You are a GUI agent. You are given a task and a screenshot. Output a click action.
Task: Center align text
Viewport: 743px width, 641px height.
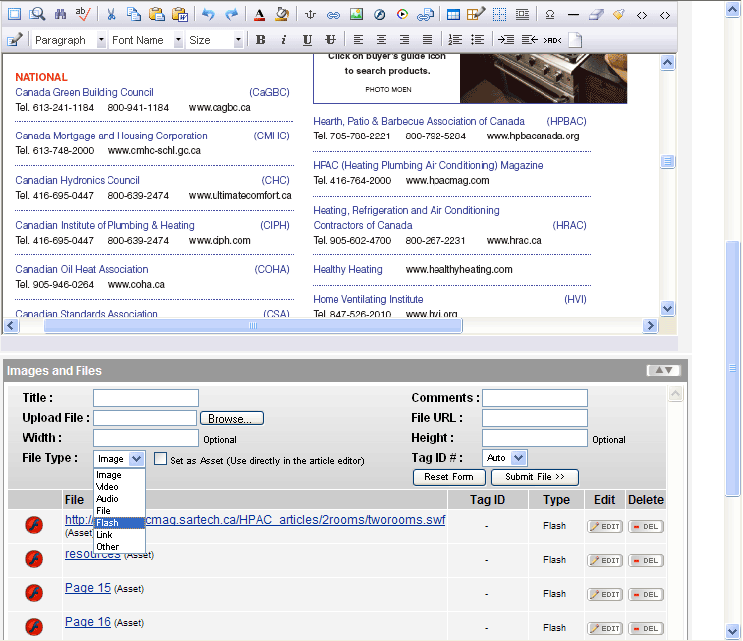pyautogui.click(x=381, y=40)
